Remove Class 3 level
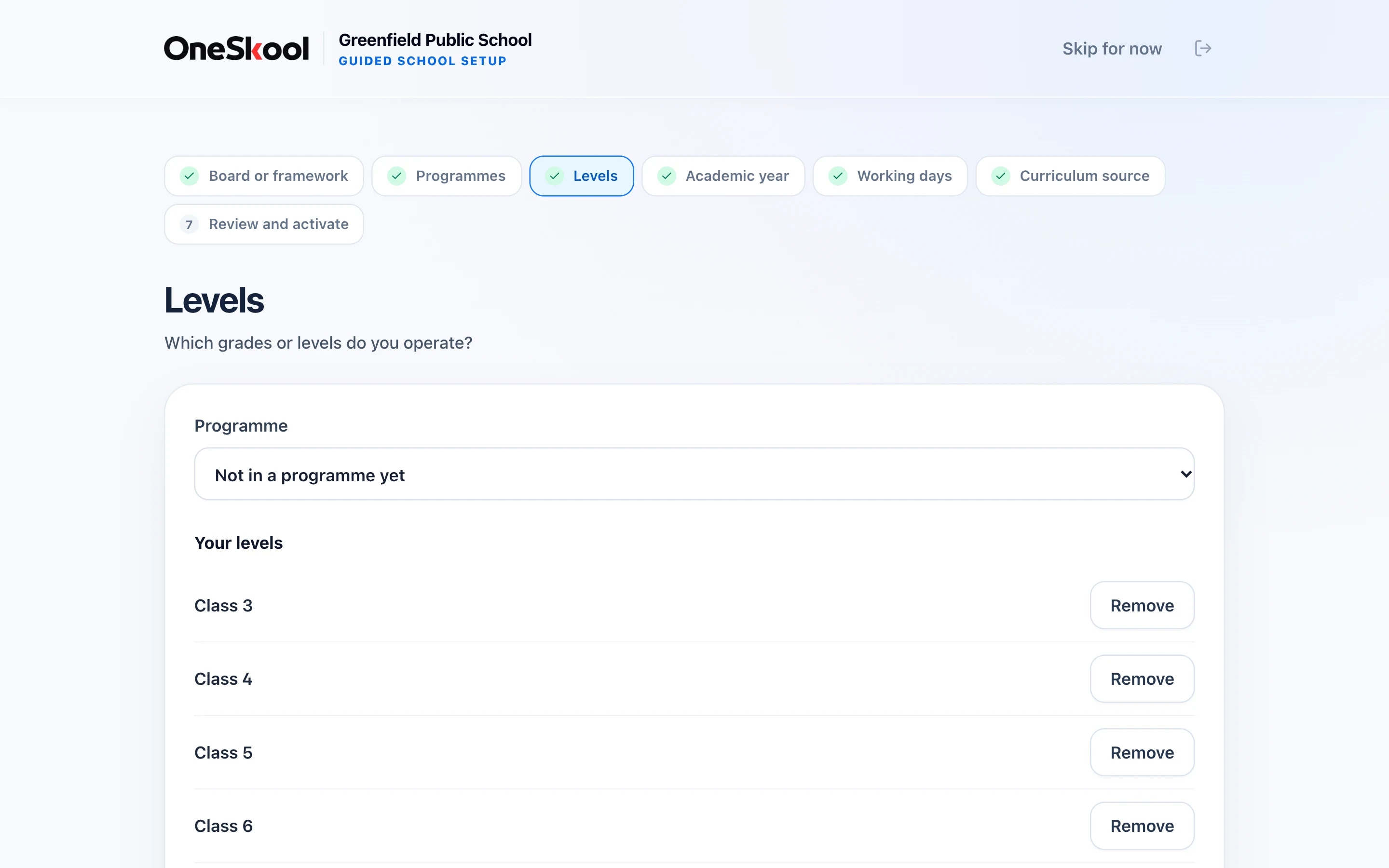The image size is (1389, 868). [1142, 605]
